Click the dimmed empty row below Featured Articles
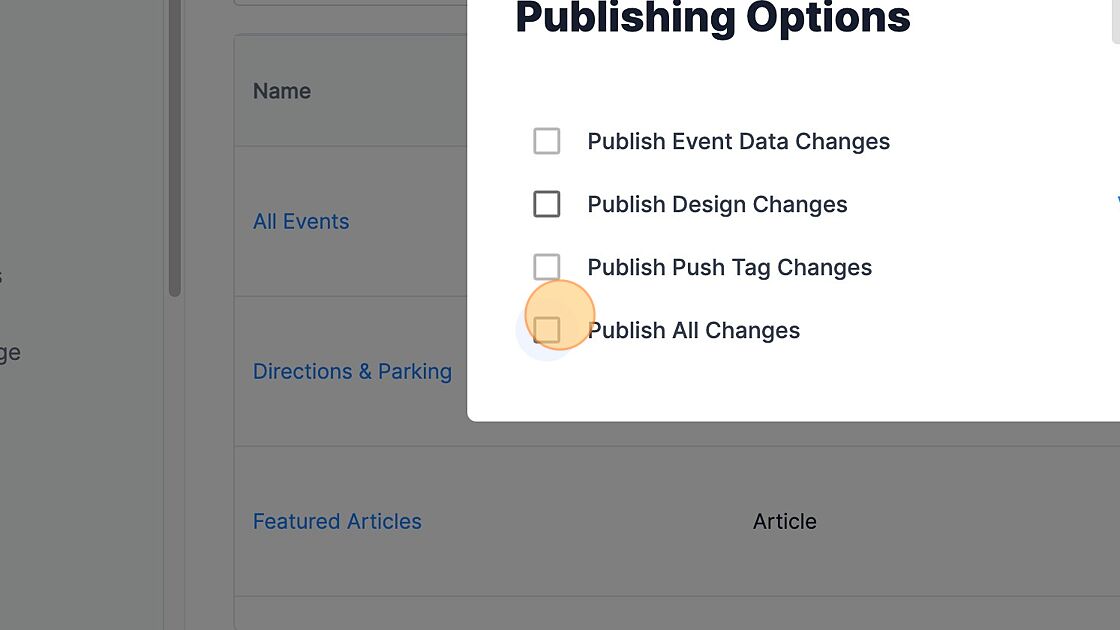The width and height of the screenshot is (1120, 630). tap(600, 614)
